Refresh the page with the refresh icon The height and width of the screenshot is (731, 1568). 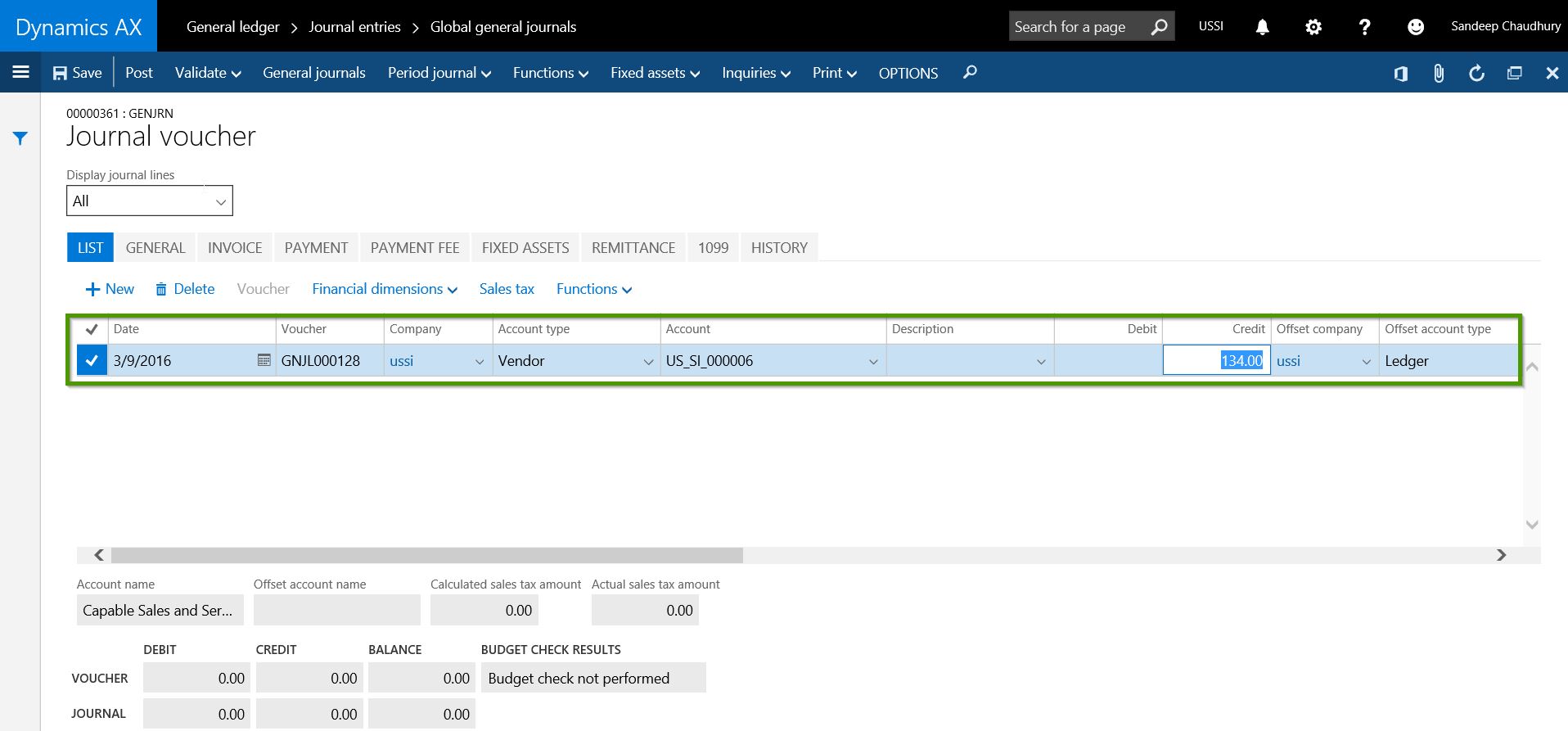(x=1476, y=73)
